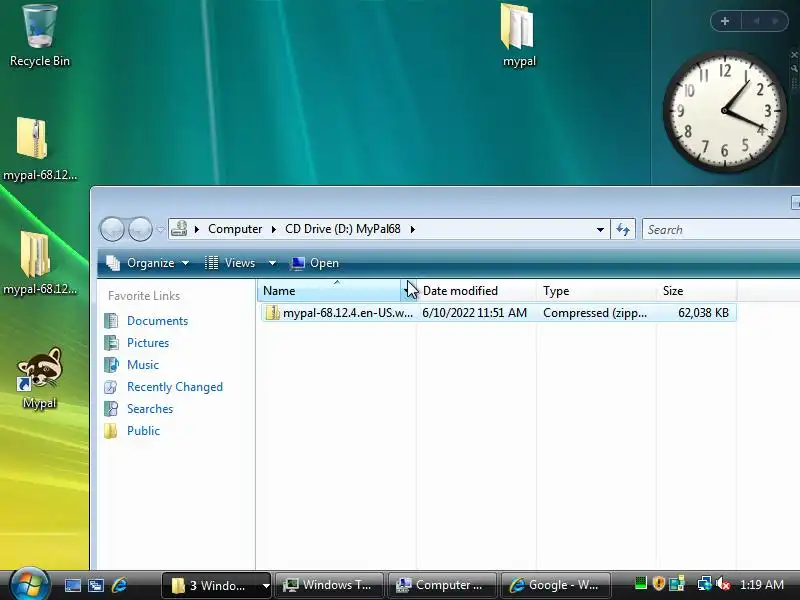Viewport: 800px width, 600px height.
Task: Open Music in Favorite Links
Action: click(143, 365)
